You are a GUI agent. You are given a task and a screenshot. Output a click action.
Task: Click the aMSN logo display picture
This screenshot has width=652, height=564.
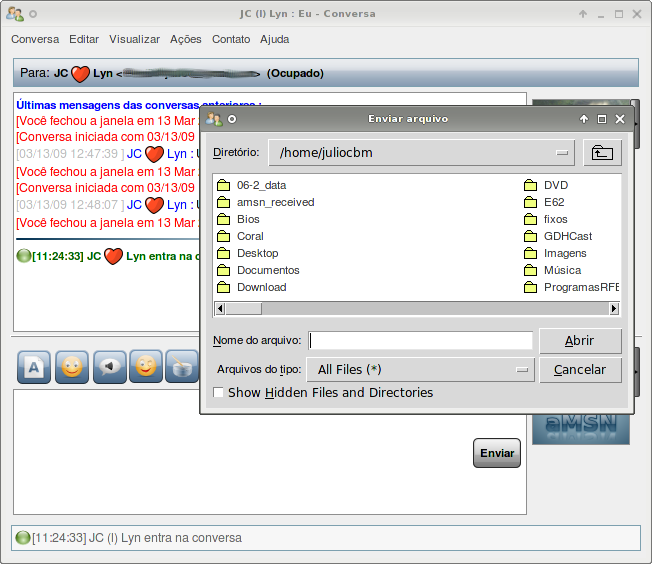point(581,429)
